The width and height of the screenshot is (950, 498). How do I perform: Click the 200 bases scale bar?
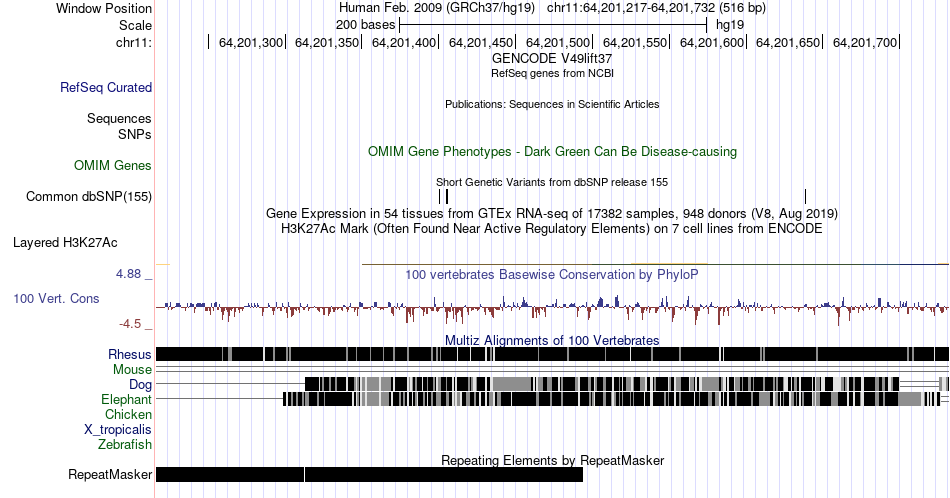click(x=553, y=25)
